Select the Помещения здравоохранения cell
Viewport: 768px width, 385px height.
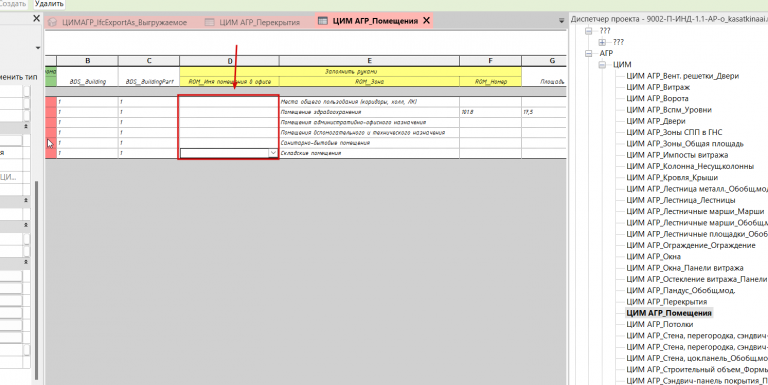[369, 112]
